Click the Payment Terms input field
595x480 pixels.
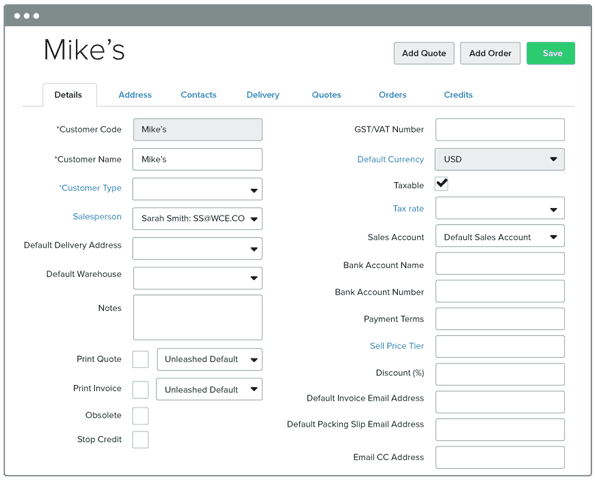click(500, 319)
